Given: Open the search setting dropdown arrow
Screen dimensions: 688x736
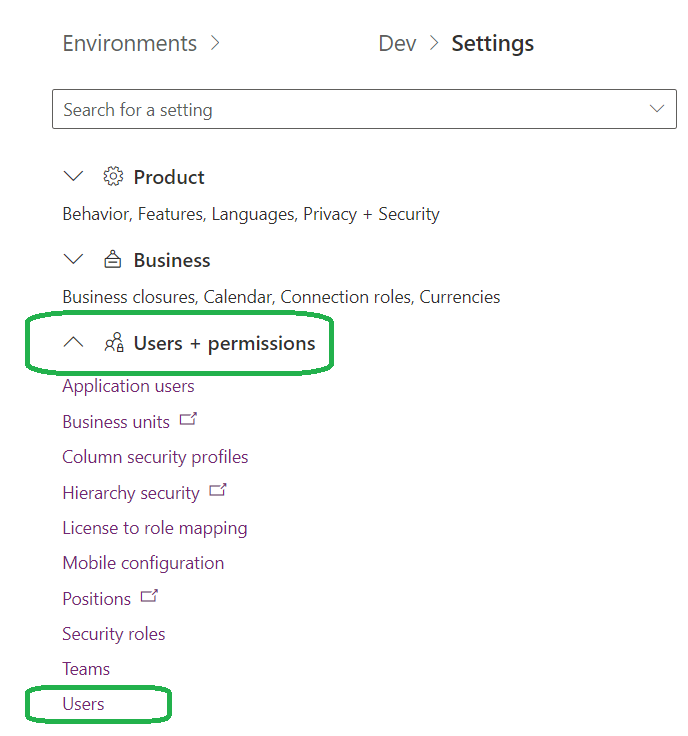Looking at the screenshot, I should [x=657, y=109].
